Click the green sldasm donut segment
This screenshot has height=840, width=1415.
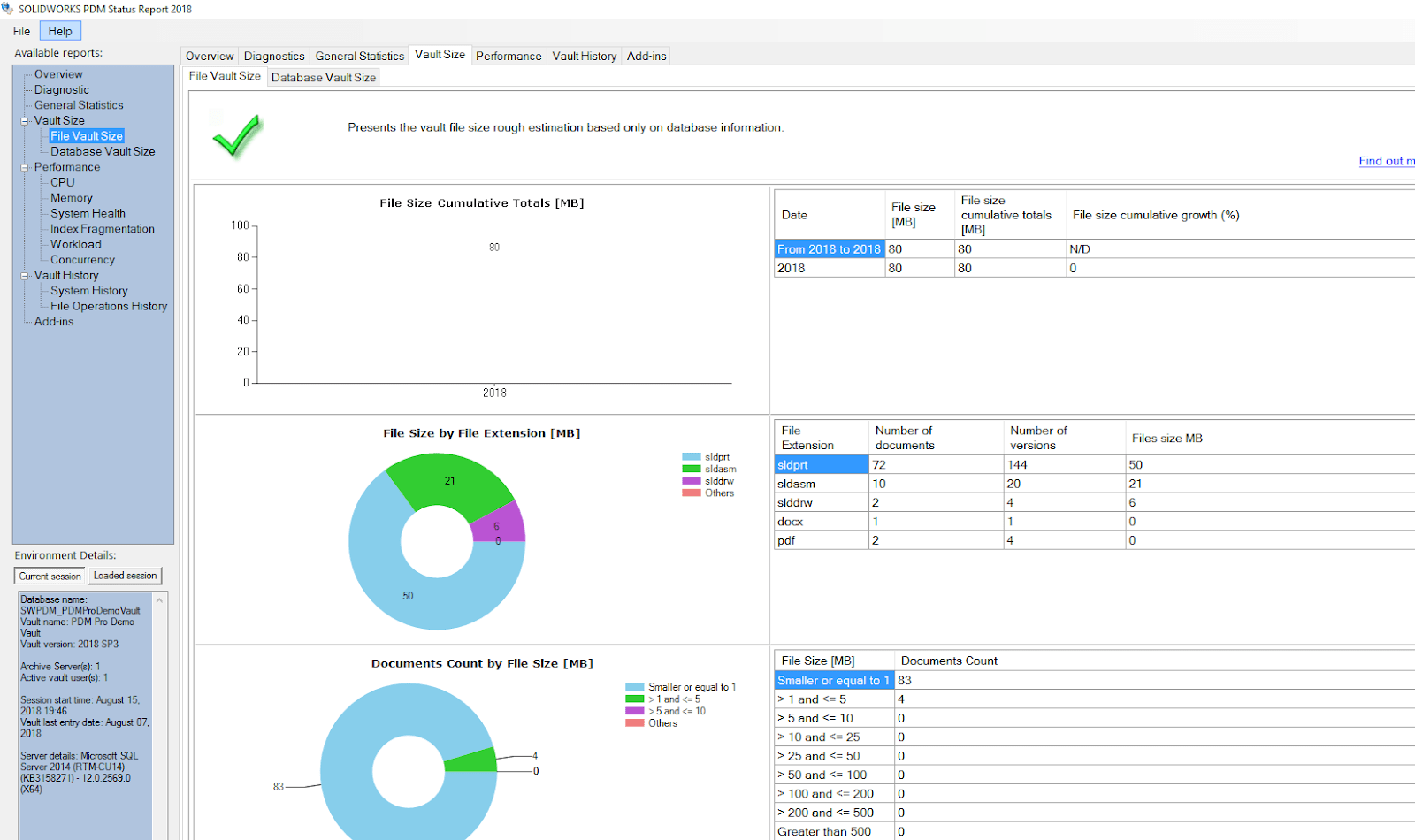pyautogui.click(x=449, y=483)
